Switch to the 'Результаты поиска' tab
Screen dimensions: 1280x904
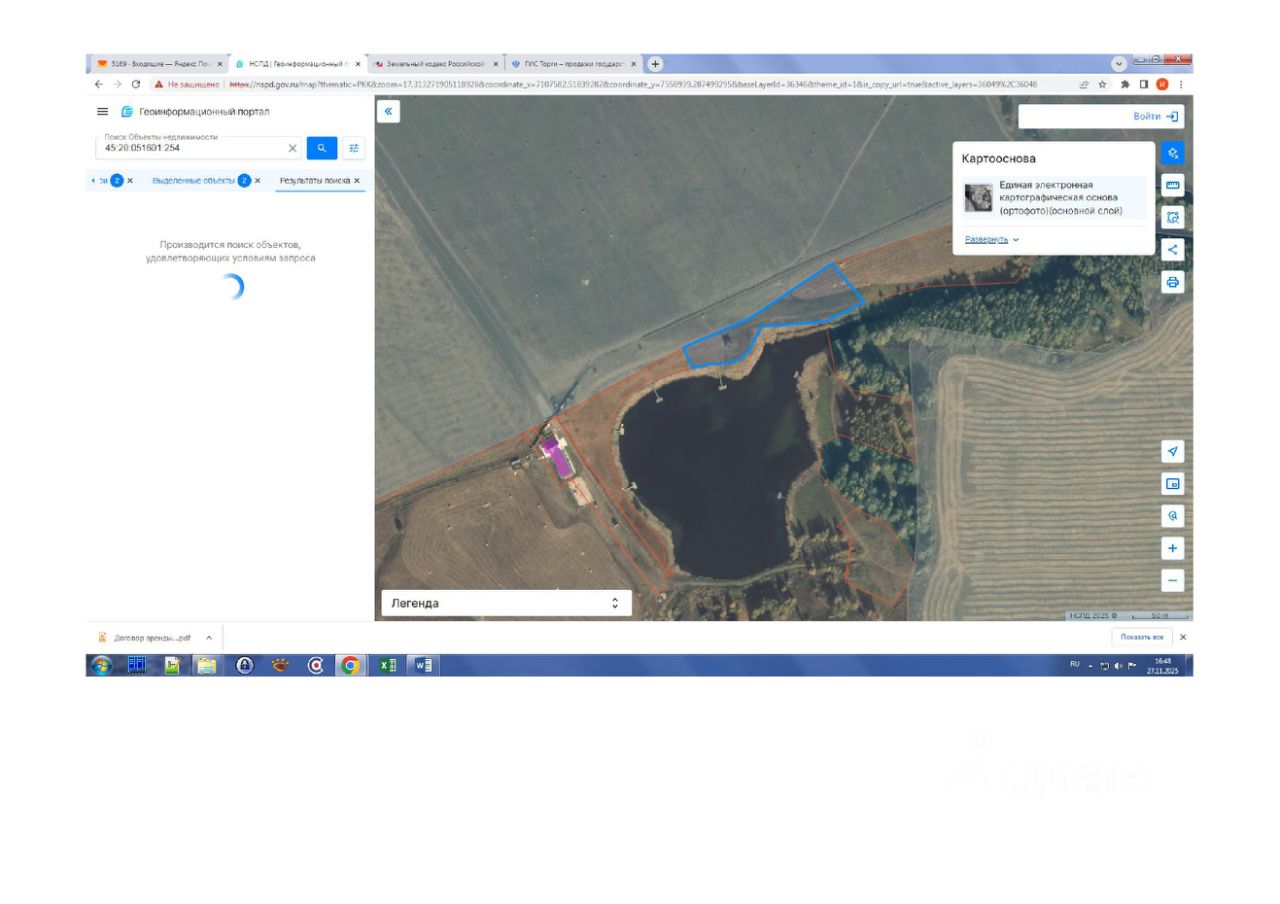[x=315, y=181]
